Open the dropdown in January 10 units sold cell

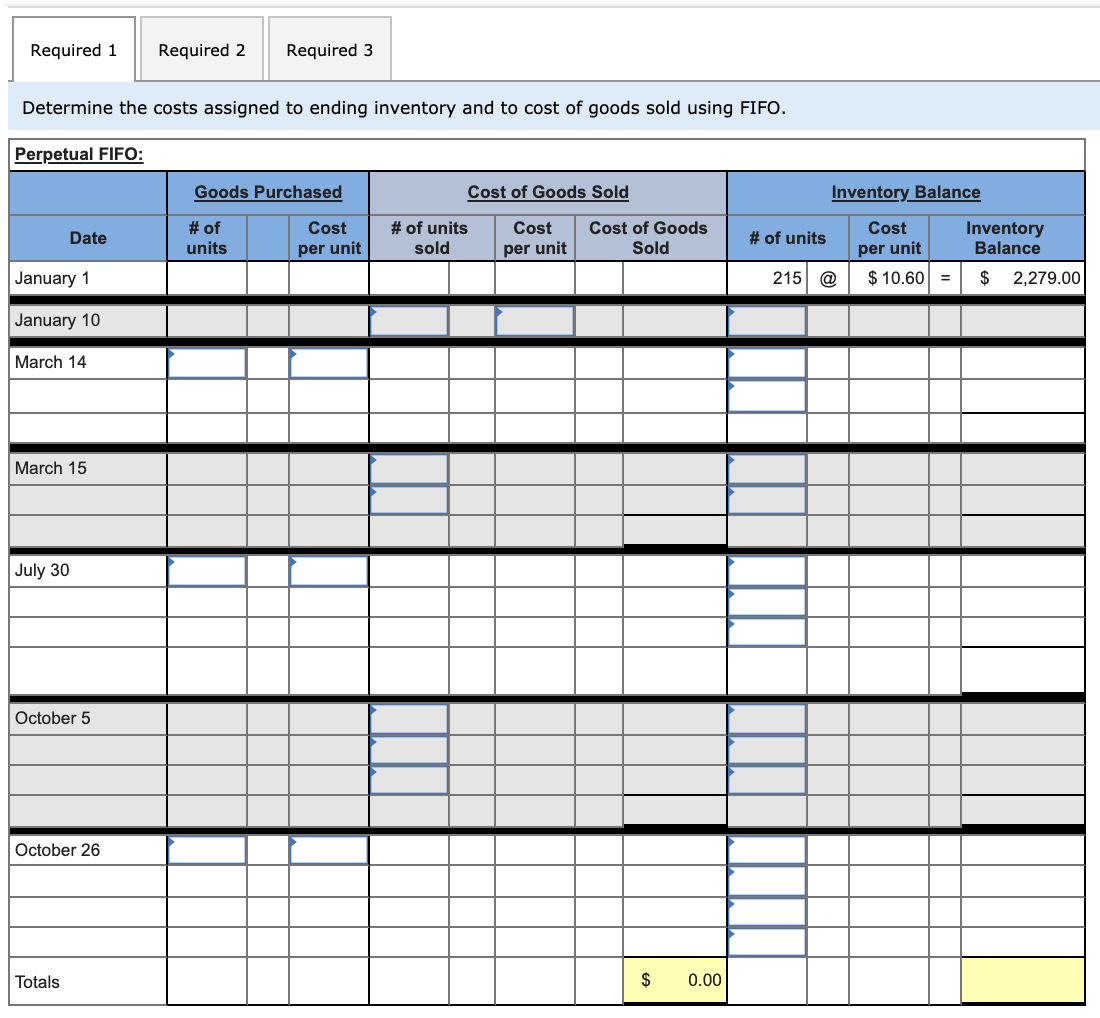point(408,320)
